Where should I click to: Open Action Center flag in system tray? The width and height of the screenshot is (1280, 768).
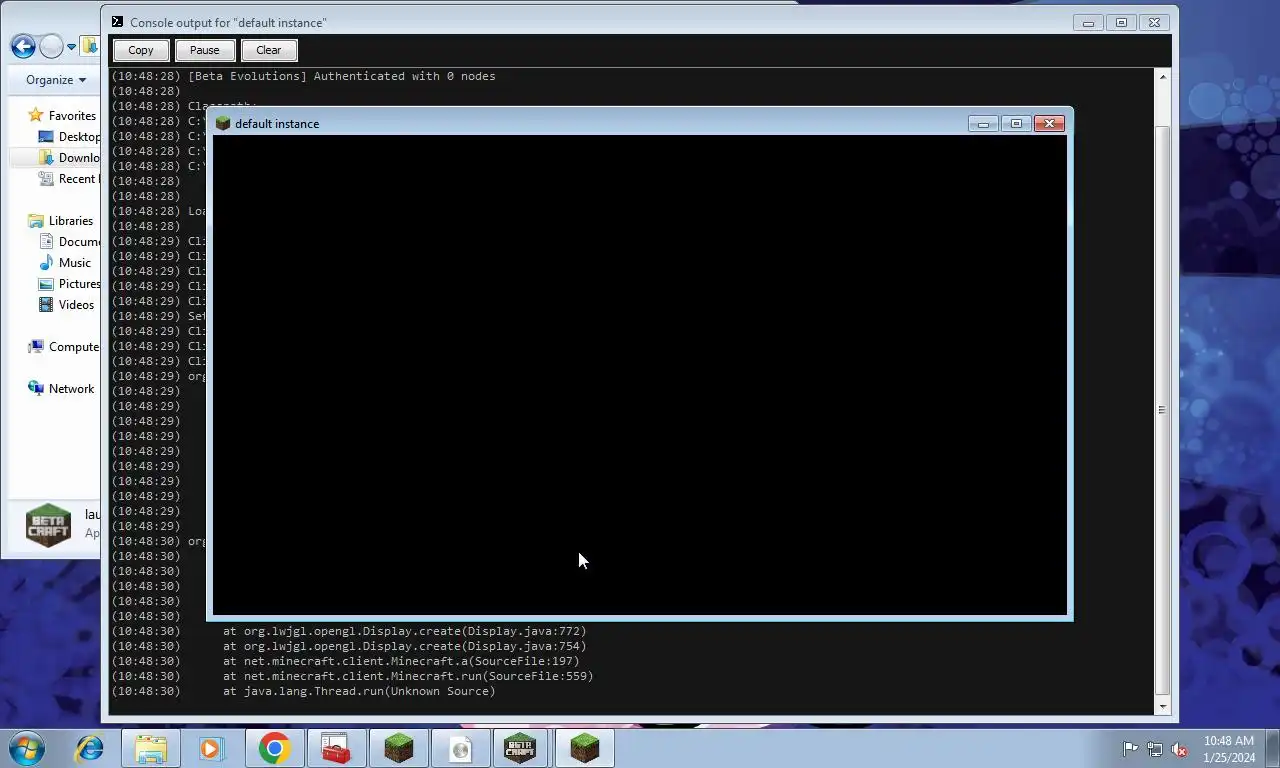coord(1131,749)
